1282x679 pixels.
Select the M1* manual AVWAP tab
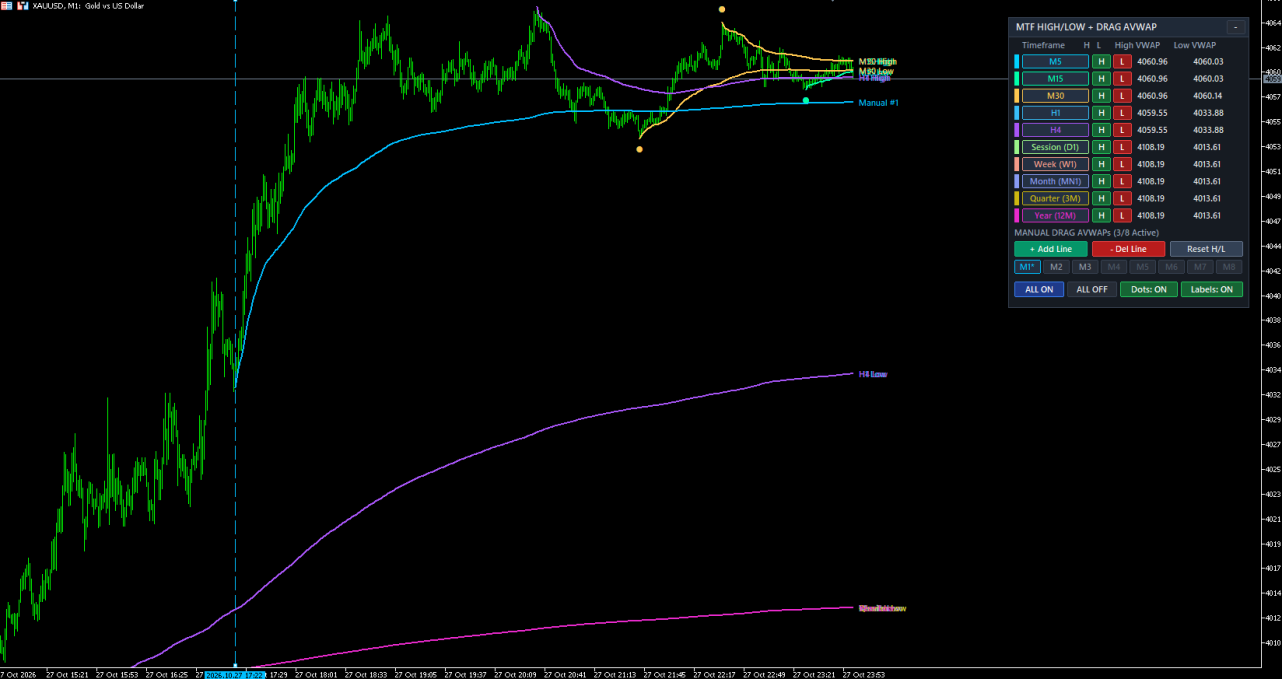coord(1027,267)
